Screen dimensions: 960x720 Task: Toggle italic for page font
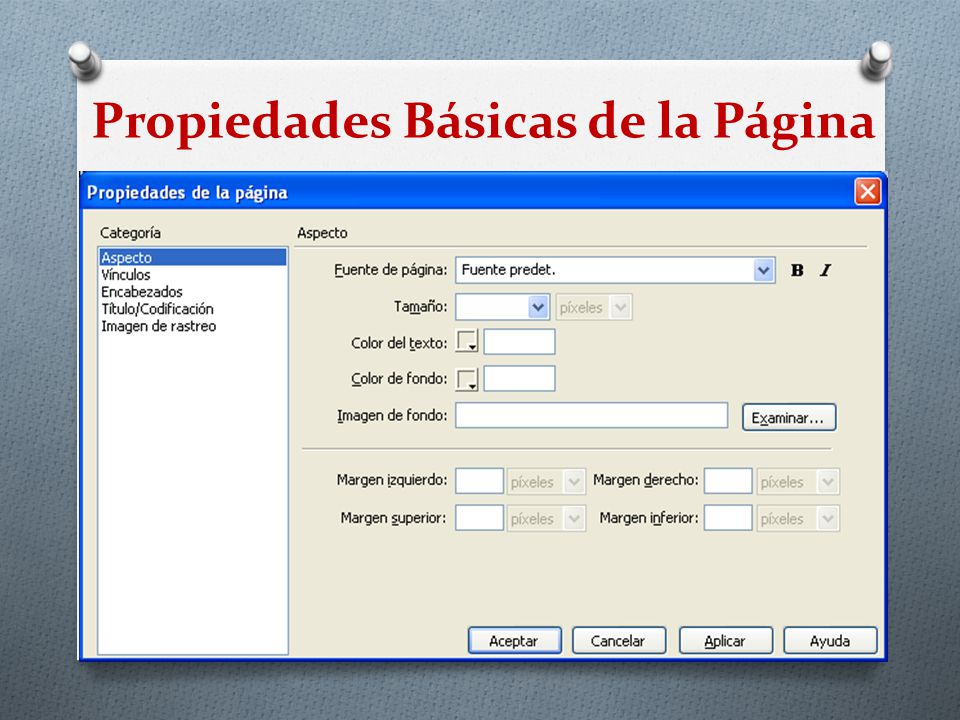click(x=825, y=270)
